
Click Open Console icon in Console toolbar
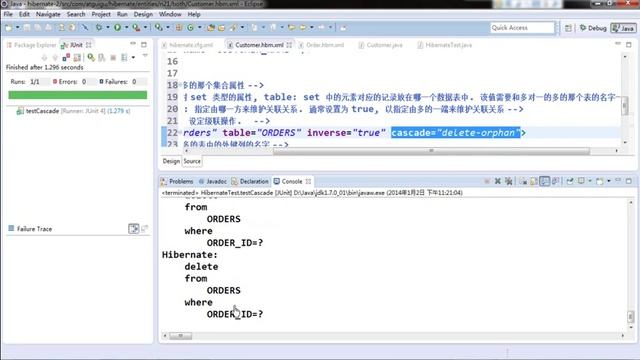pos(600,181)
